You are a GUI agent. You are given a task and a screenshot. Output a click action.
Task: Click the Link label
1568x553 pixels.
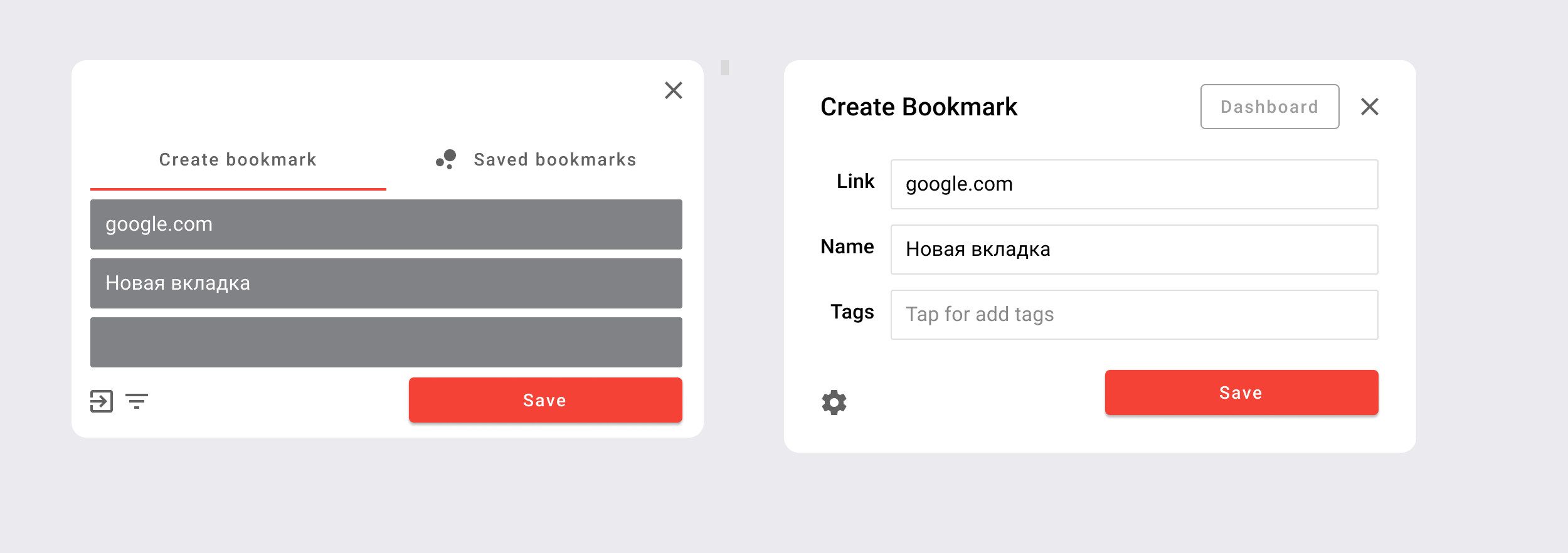[x=856, y=181]
